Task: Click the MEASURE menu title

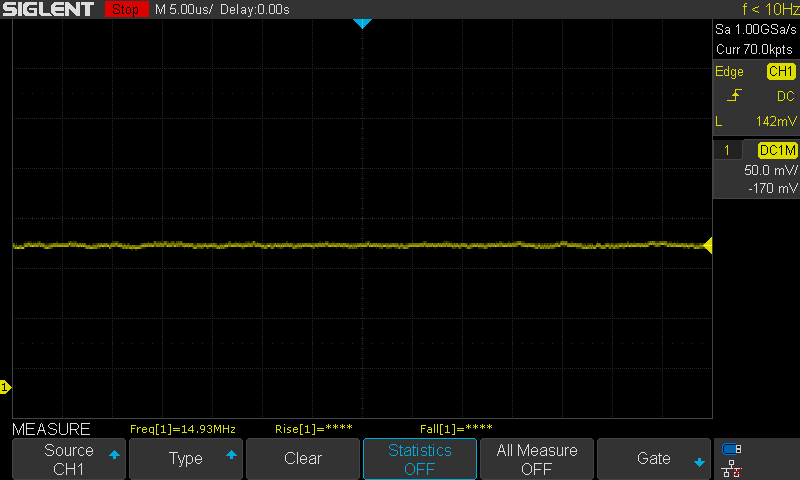Action: pyautogui.click(x=51, y=430)
